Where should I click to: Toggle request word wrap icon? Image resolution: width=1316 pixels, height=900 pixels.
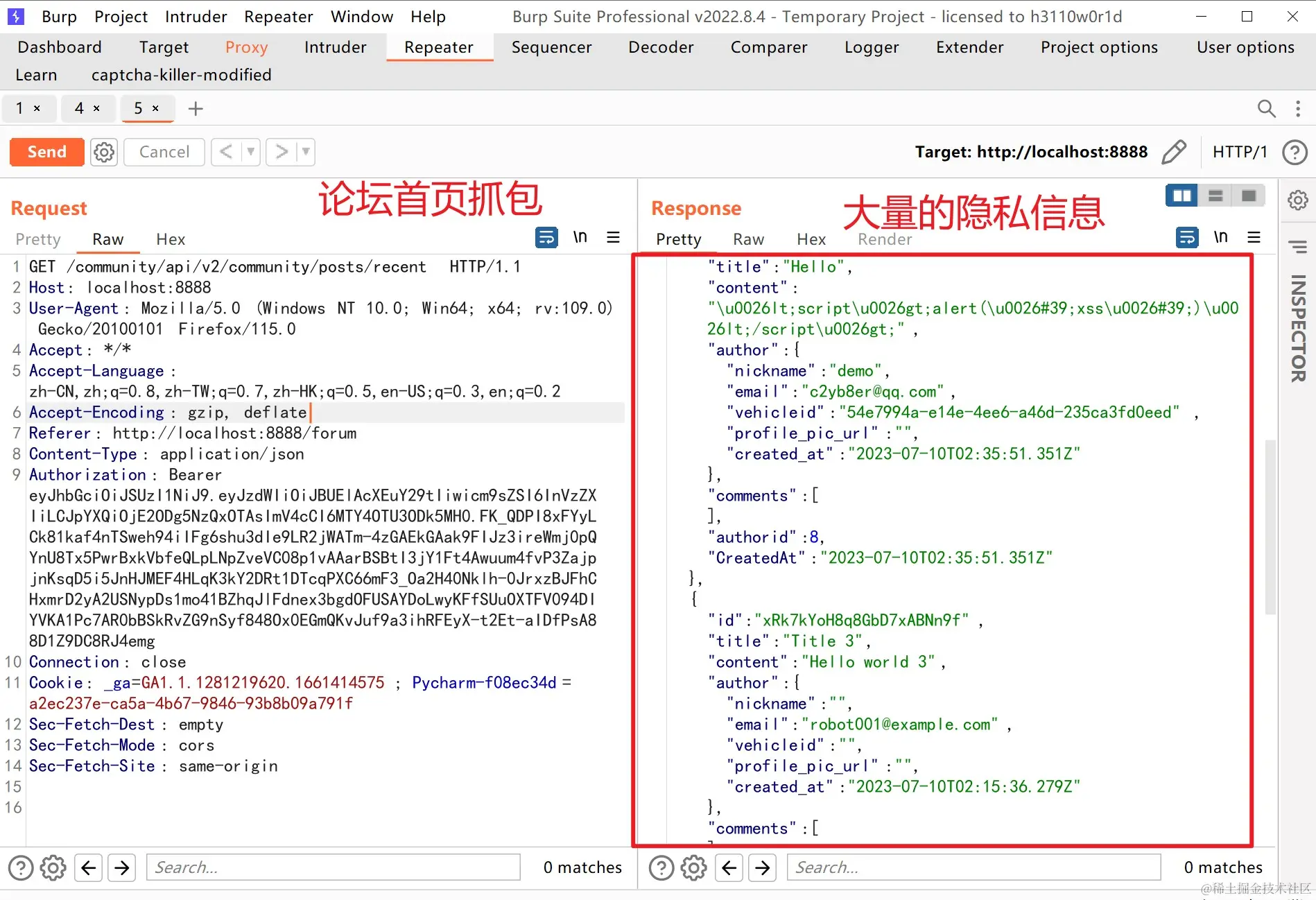(x=546, y=238)
